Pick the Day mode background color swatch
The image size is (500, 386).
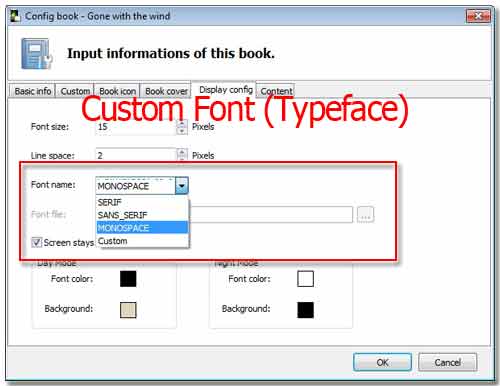[128, 310]
